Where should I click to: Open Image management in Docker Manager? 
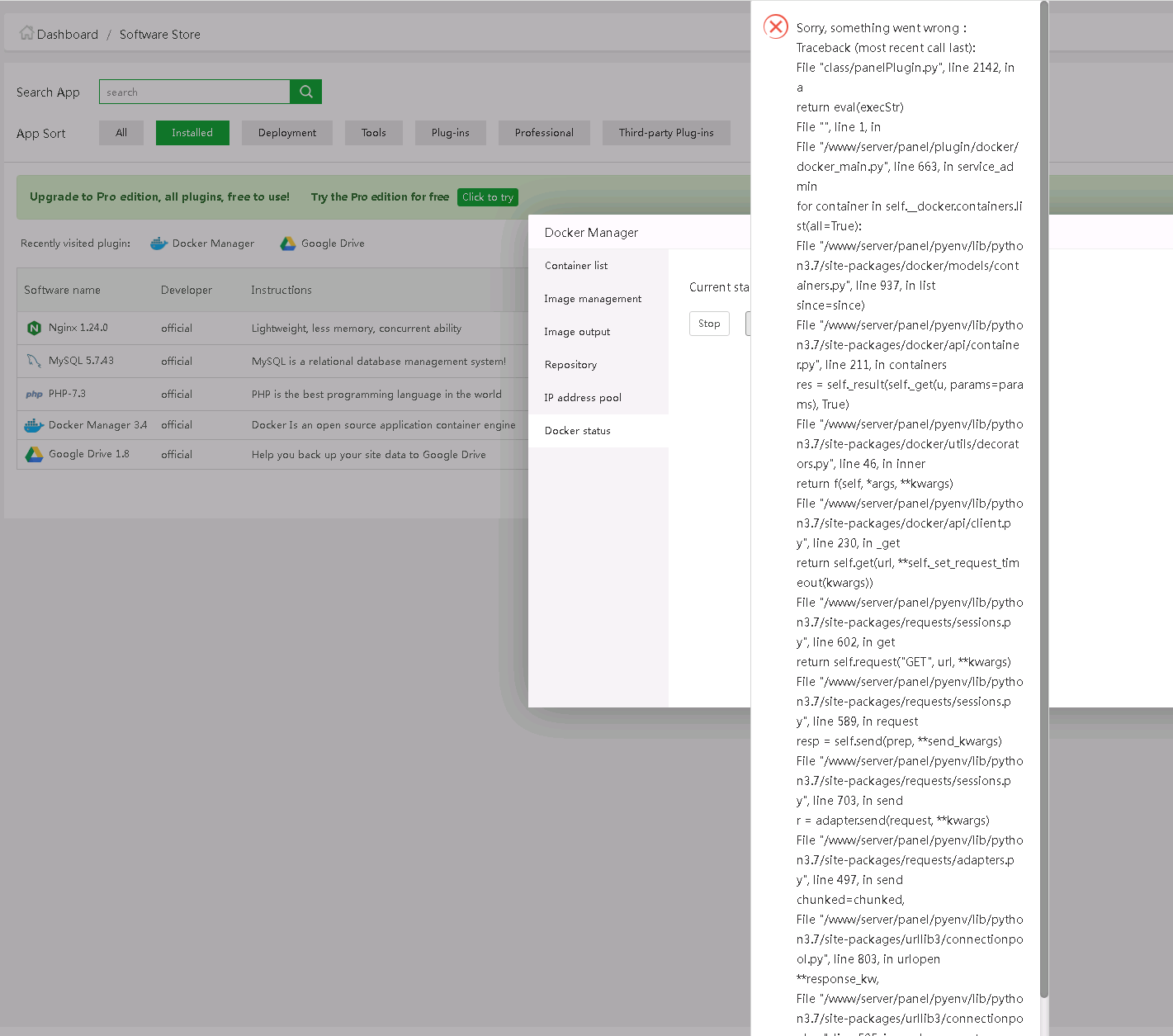point(598,299)
